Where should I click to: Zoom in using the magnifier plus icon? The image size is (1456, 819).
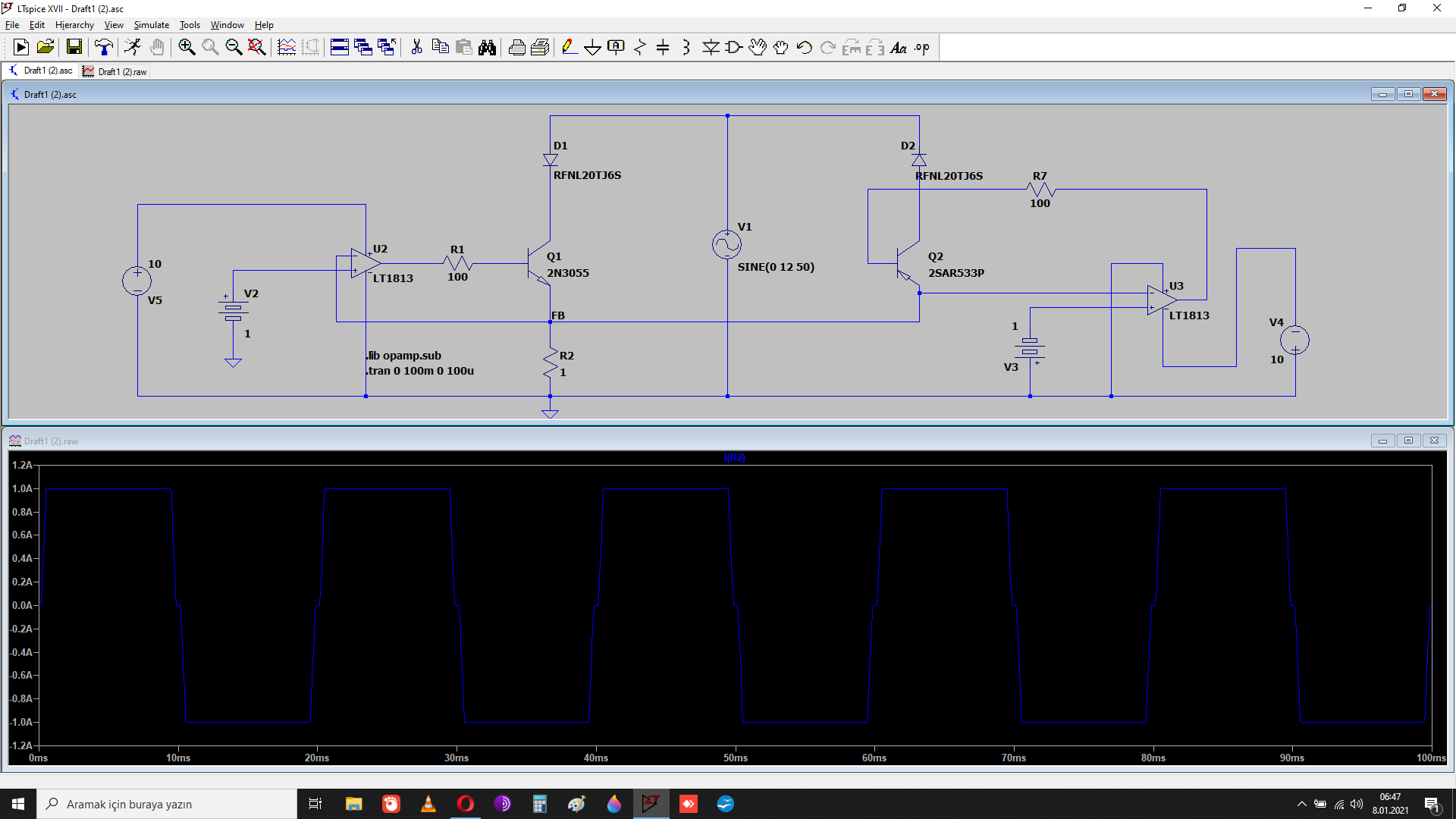[x=187, y=48]
